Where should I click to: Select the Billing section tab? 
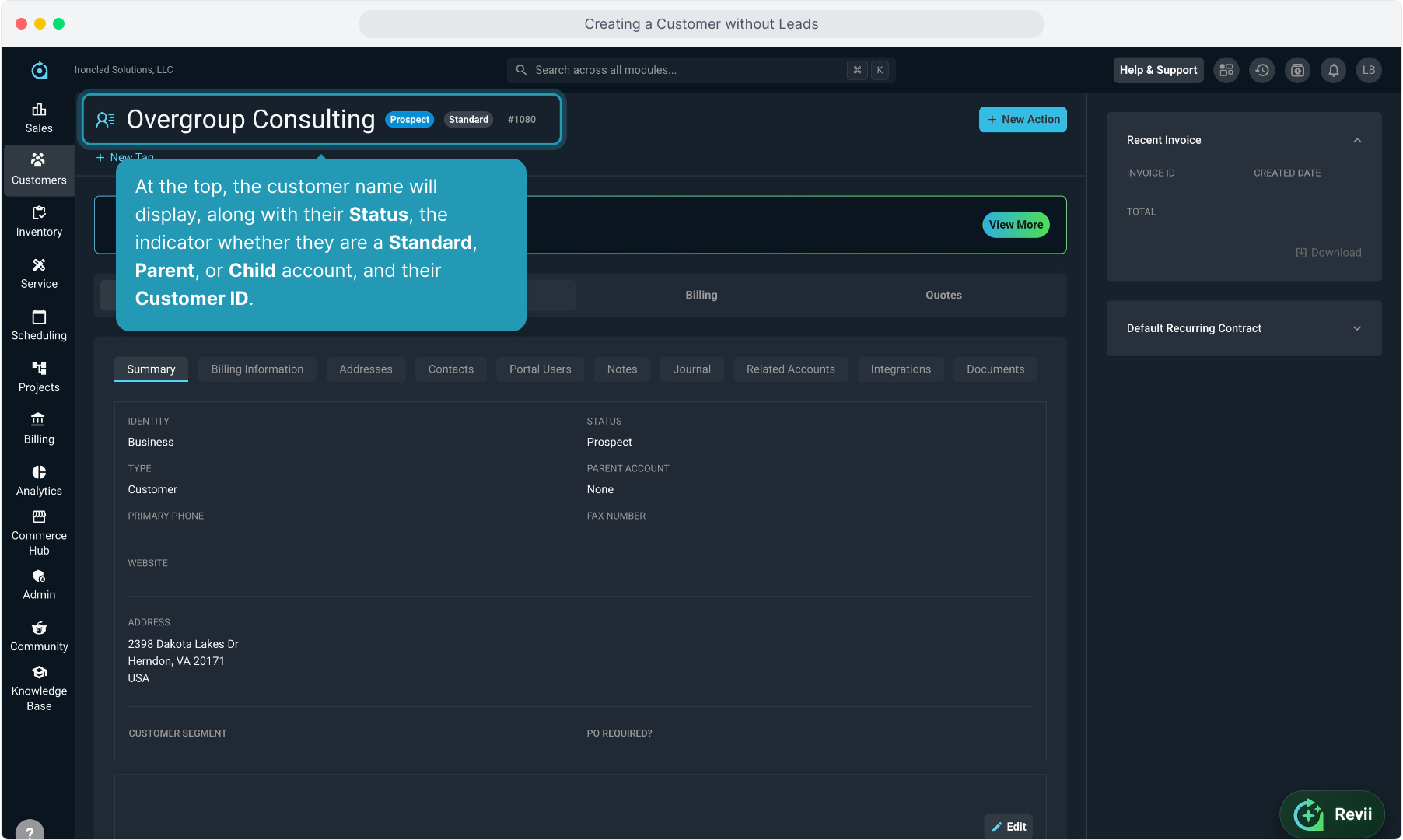coord(701,296)
